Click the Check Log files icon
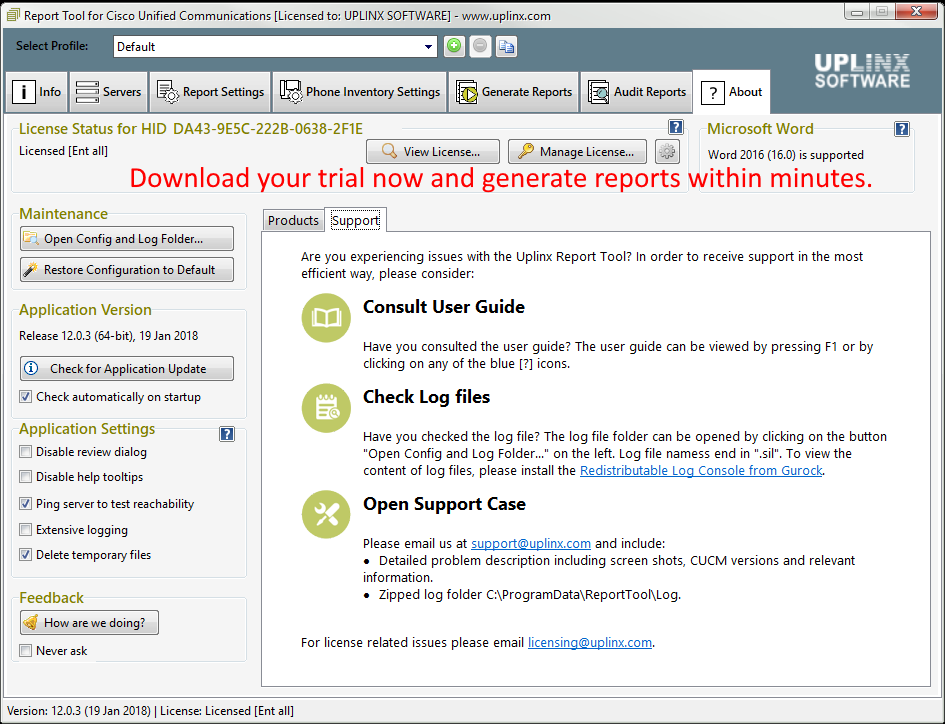Image resolution: width=945 pixels, height=724 pixels. 325,408
